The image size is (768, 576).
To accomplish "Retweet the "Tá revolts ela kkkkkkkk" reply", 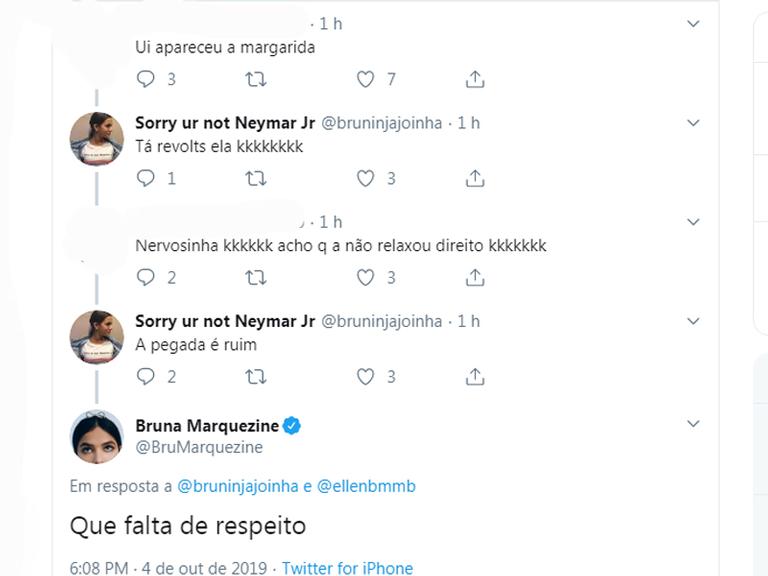I will [256, 178].
